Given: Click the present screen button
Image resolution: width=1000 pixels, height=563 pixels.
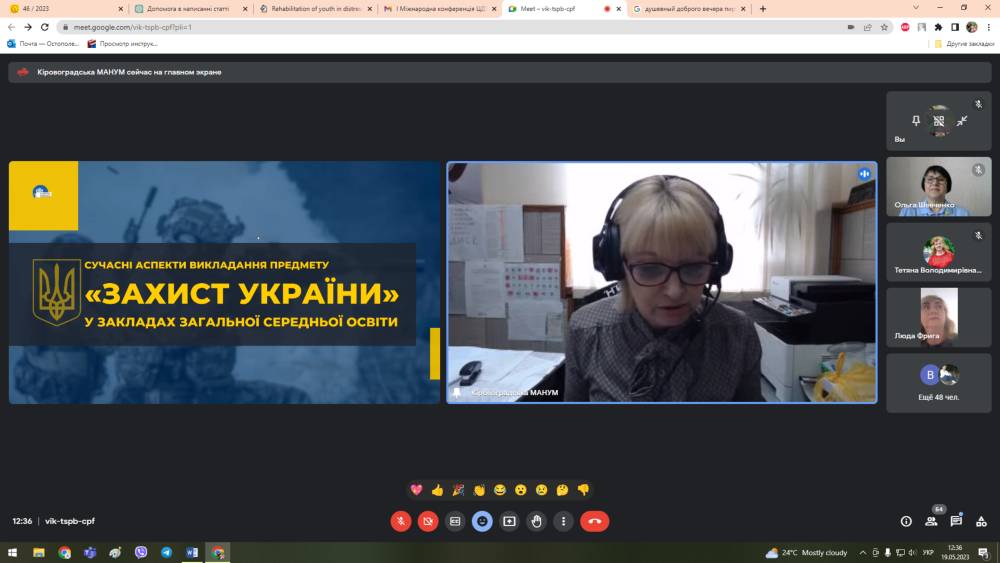Looking at the screenshot, I should point(509,521).
